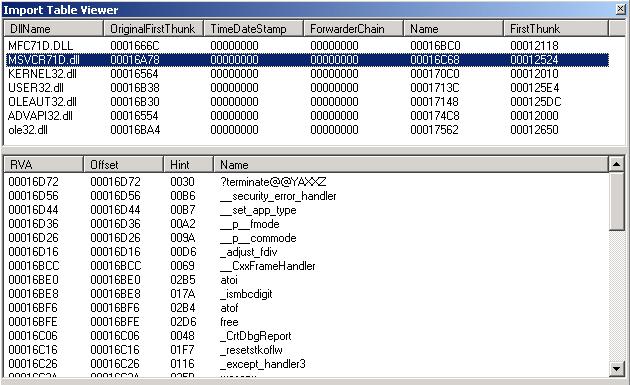Click Name value 00017562

(x=434, y=130)
